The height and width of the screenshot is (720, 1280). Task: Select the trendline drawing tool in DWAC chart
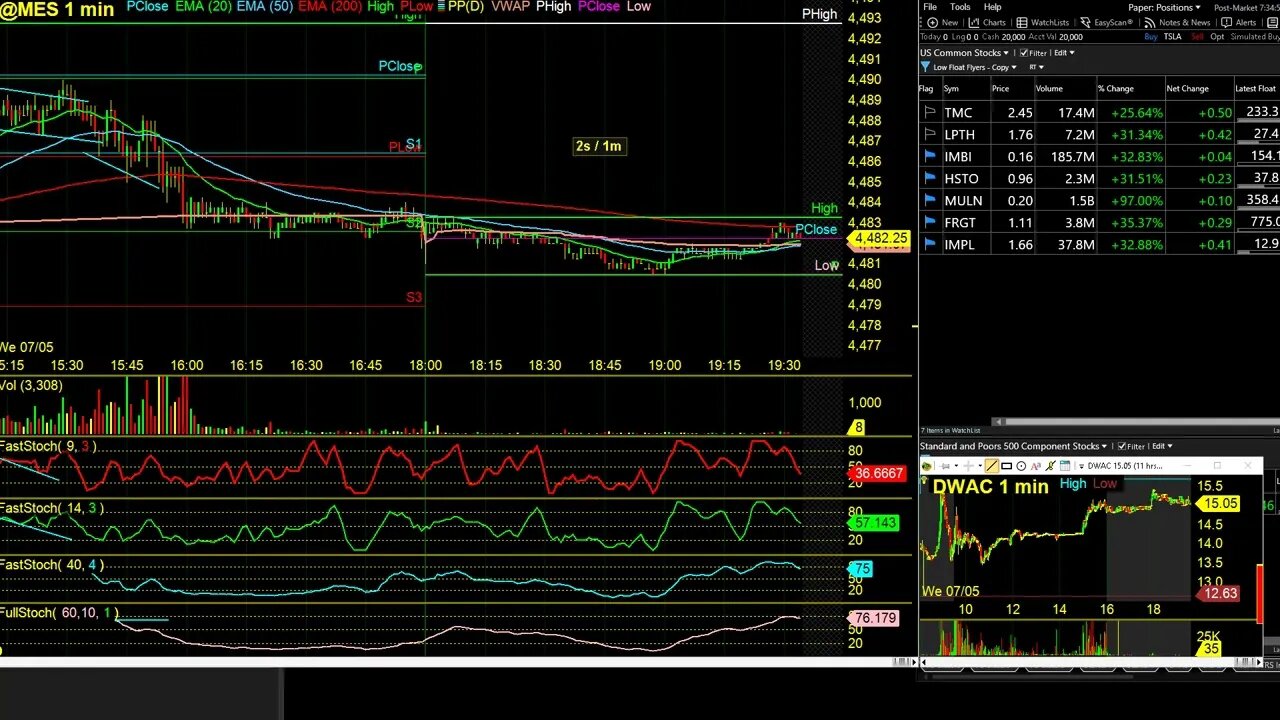click(992, 466)
